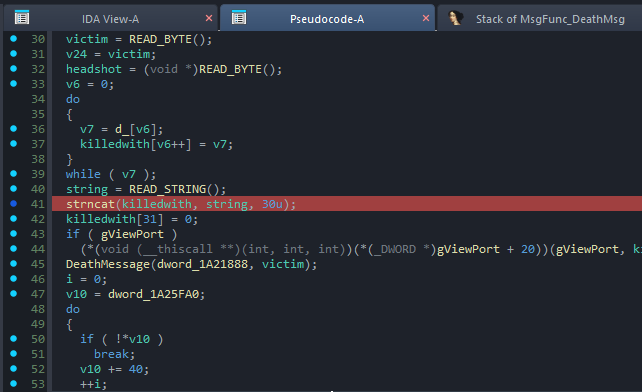Toggle the breakpoint dot on line 50
Image resolution: width=642 pixels, height=392 pixels.
coord(14,339)
